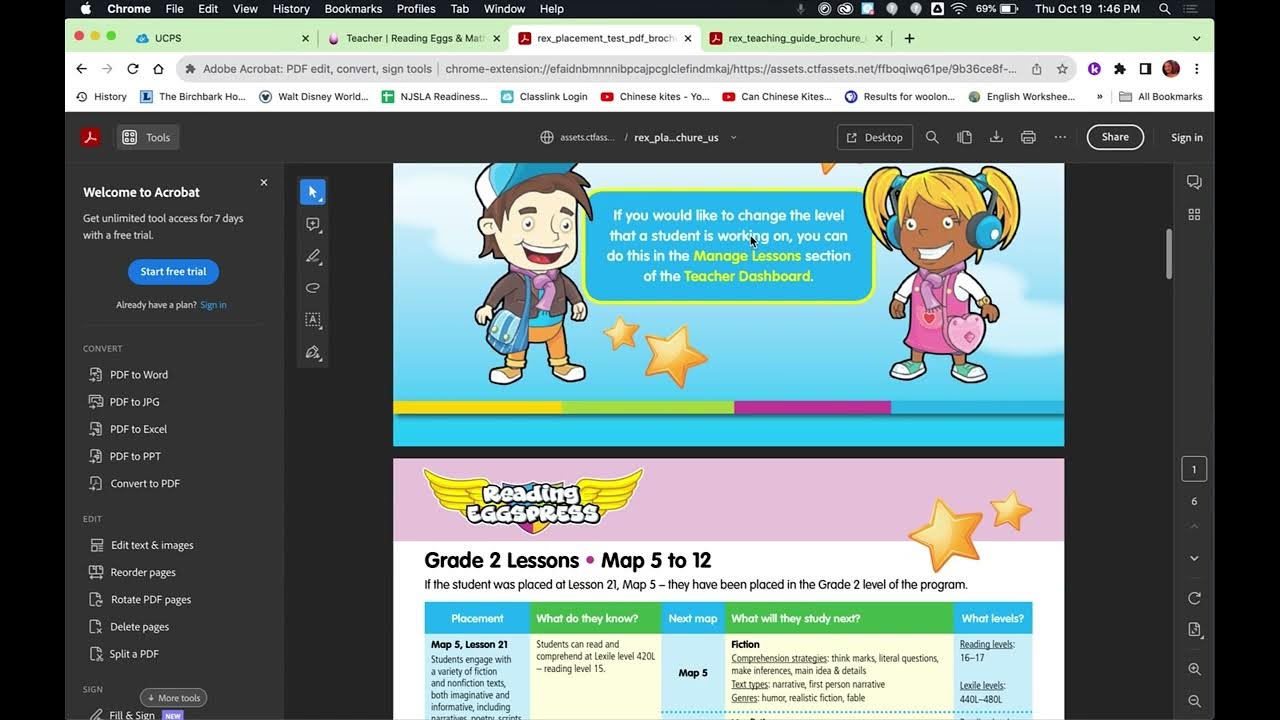
Task: Click Sign in at top right
Action: tap(1187, 137)
